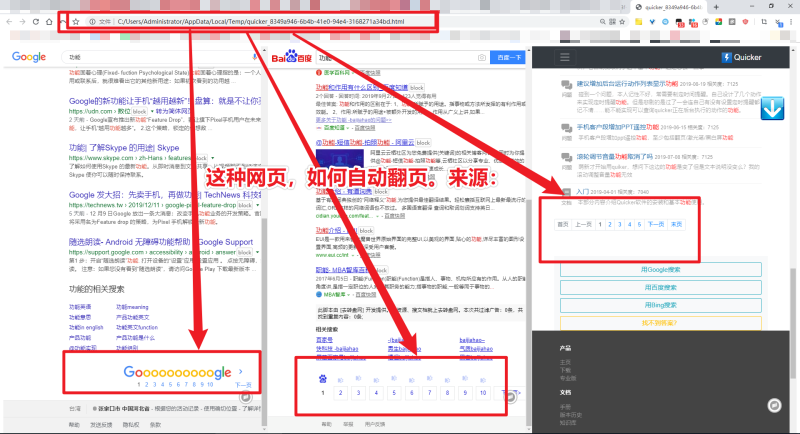Image resolution: width=800 pixels, height=434 pixels.
Task: Expand dropdown arrow beside the skype.com result URL
Action: (213, 158)
